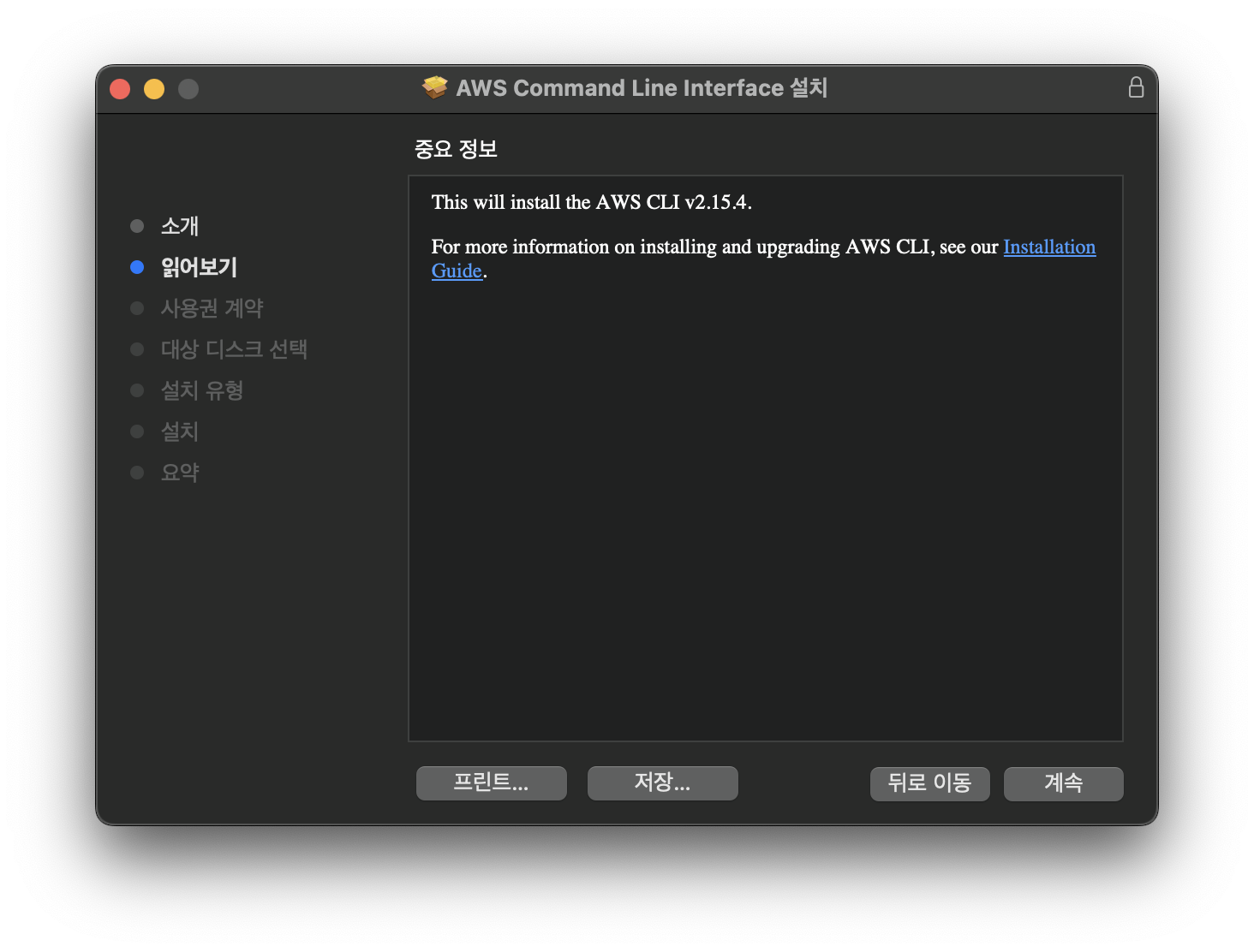This screenshot has height=952, width=1254.
Task: Click the 저장... button
Action: click(x=663, y=782)
